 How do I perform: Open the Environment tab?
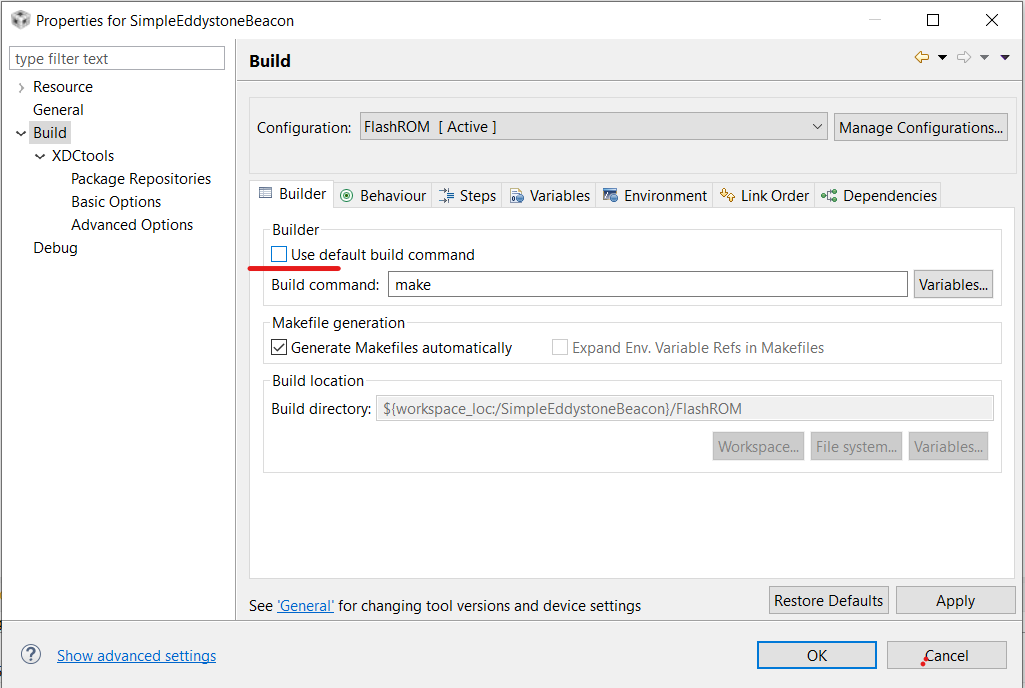click(x=654, y=196)
